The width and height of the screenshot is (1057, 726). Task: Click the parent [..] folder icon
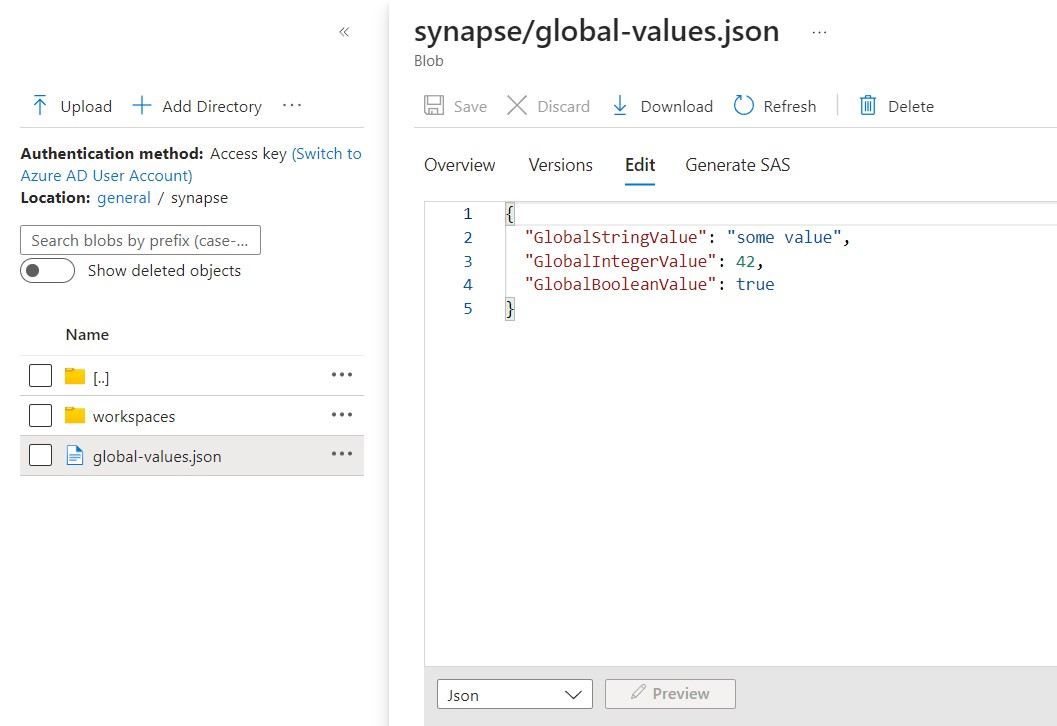click(x=75, y=375)
